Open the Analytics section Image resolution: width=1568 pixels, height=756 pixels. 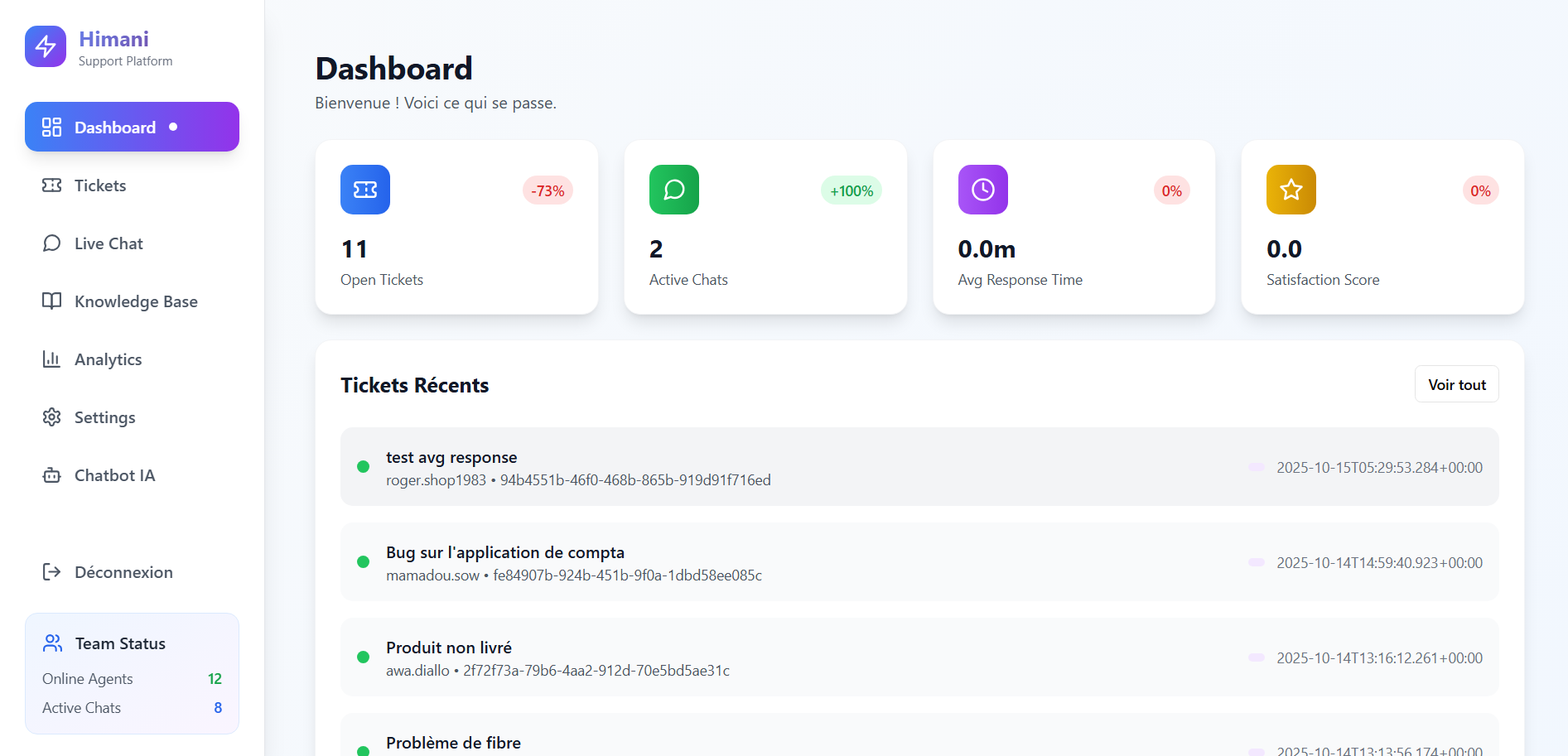(x=132, y=359)
